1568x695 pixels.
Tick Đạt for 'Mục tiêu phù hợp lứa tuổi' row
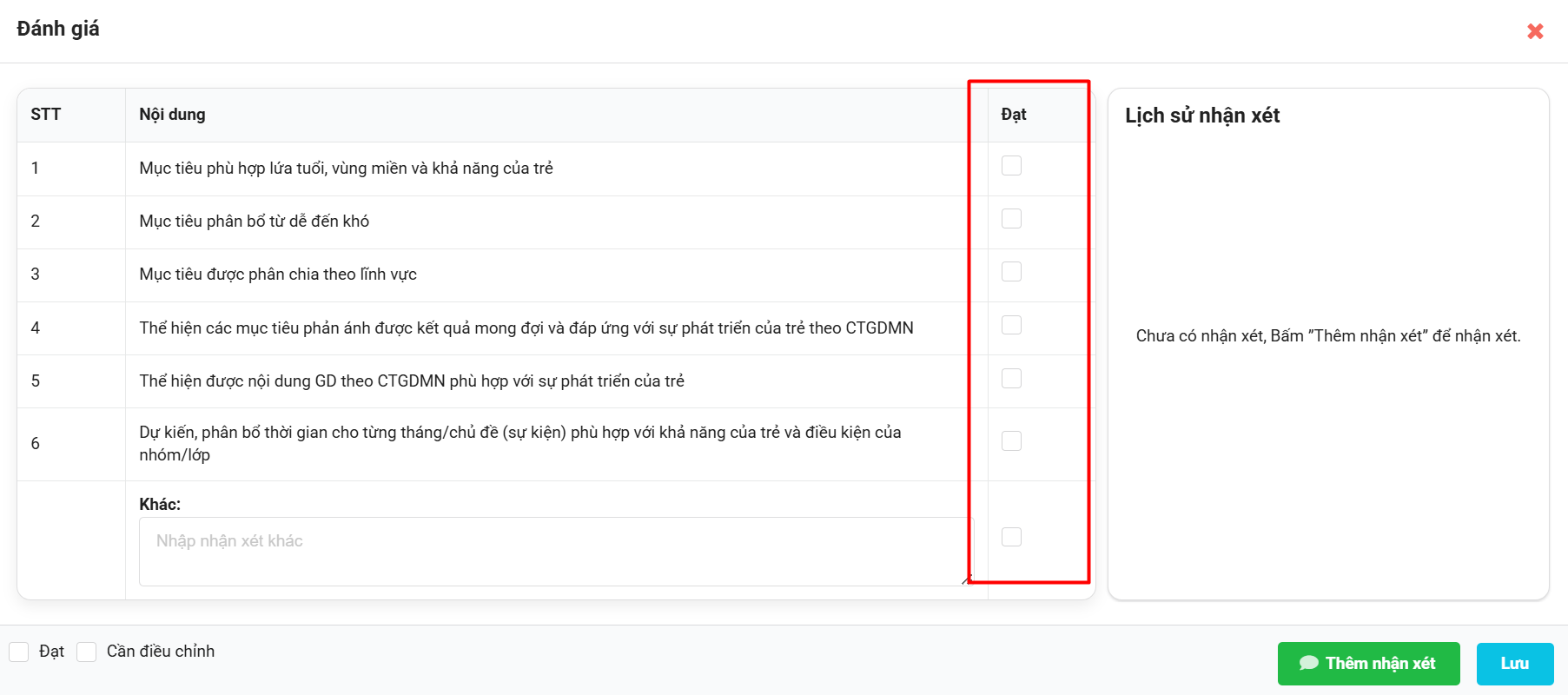(x=1011, y=166)
